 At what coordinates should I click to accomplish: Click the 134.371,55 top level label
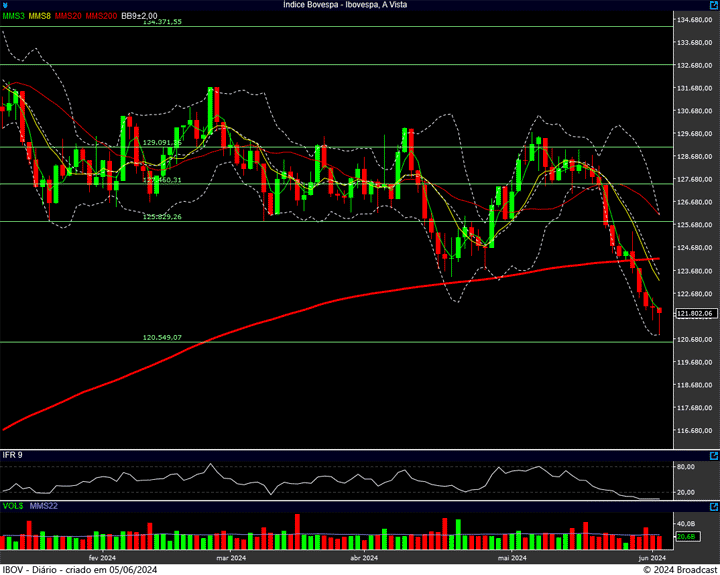162,22
